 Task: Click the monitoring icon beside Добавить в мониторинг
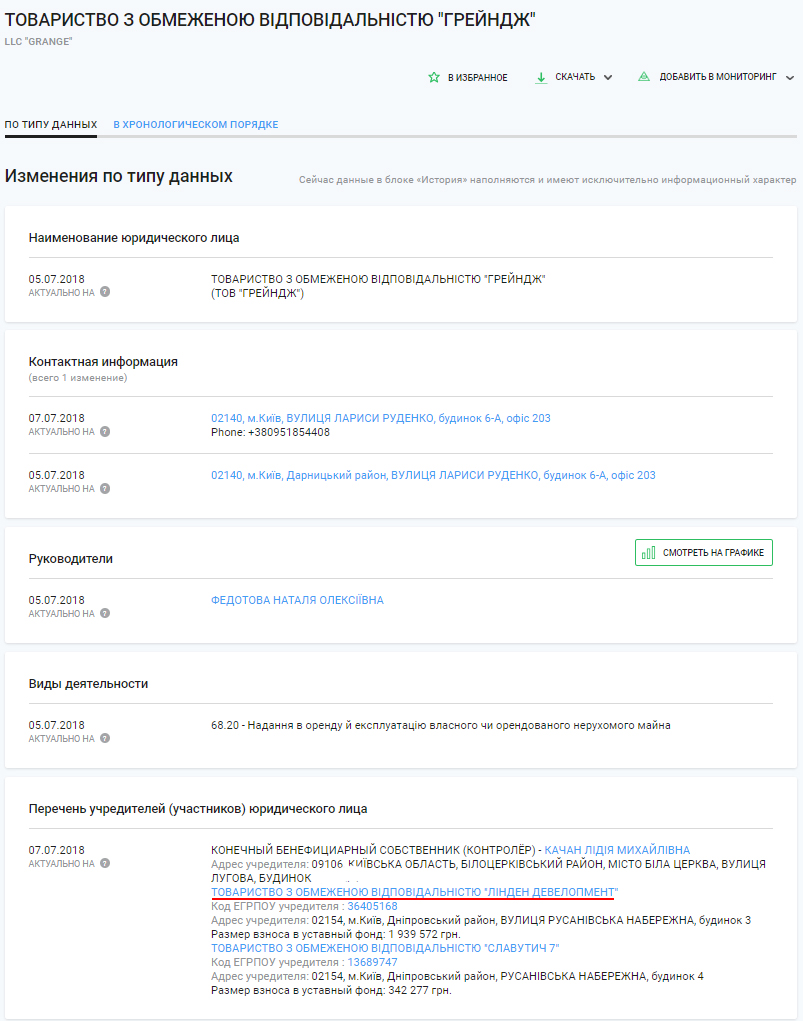pos(644,77)
